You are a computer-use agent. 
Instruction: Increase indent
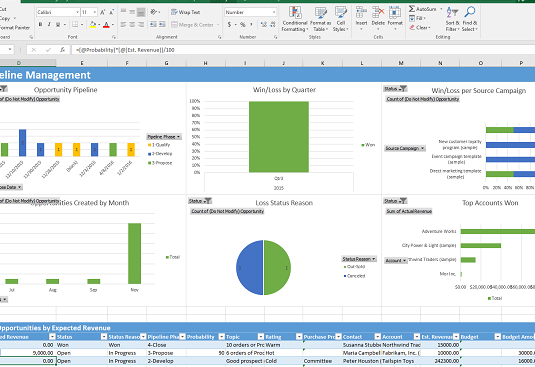click(x=162, y=25)
